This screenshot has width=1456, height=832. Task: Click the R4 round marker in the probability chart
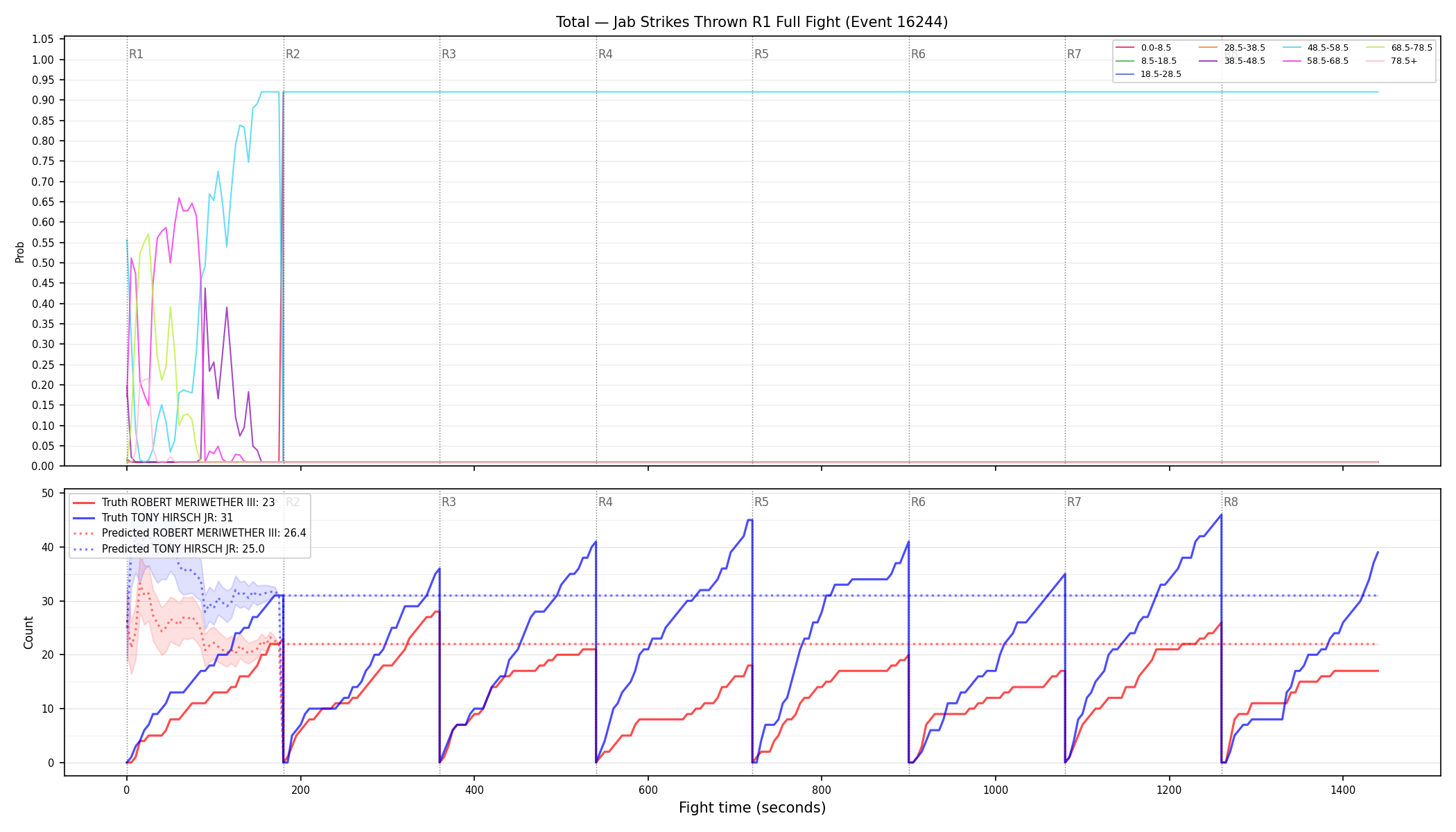pyautogui.click(x=605, y=54)
